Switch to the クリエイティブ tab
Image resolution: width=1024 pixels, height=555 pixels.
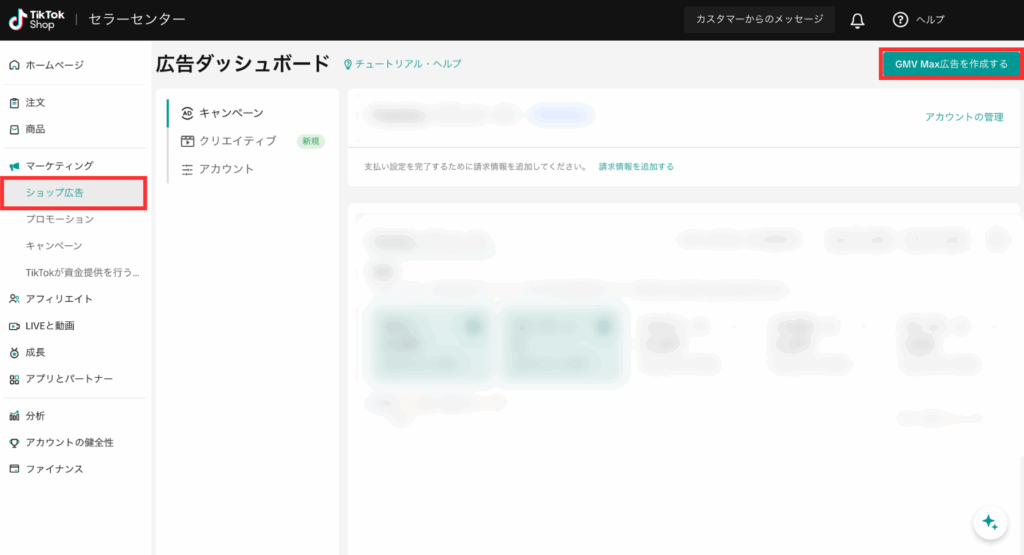237,141
